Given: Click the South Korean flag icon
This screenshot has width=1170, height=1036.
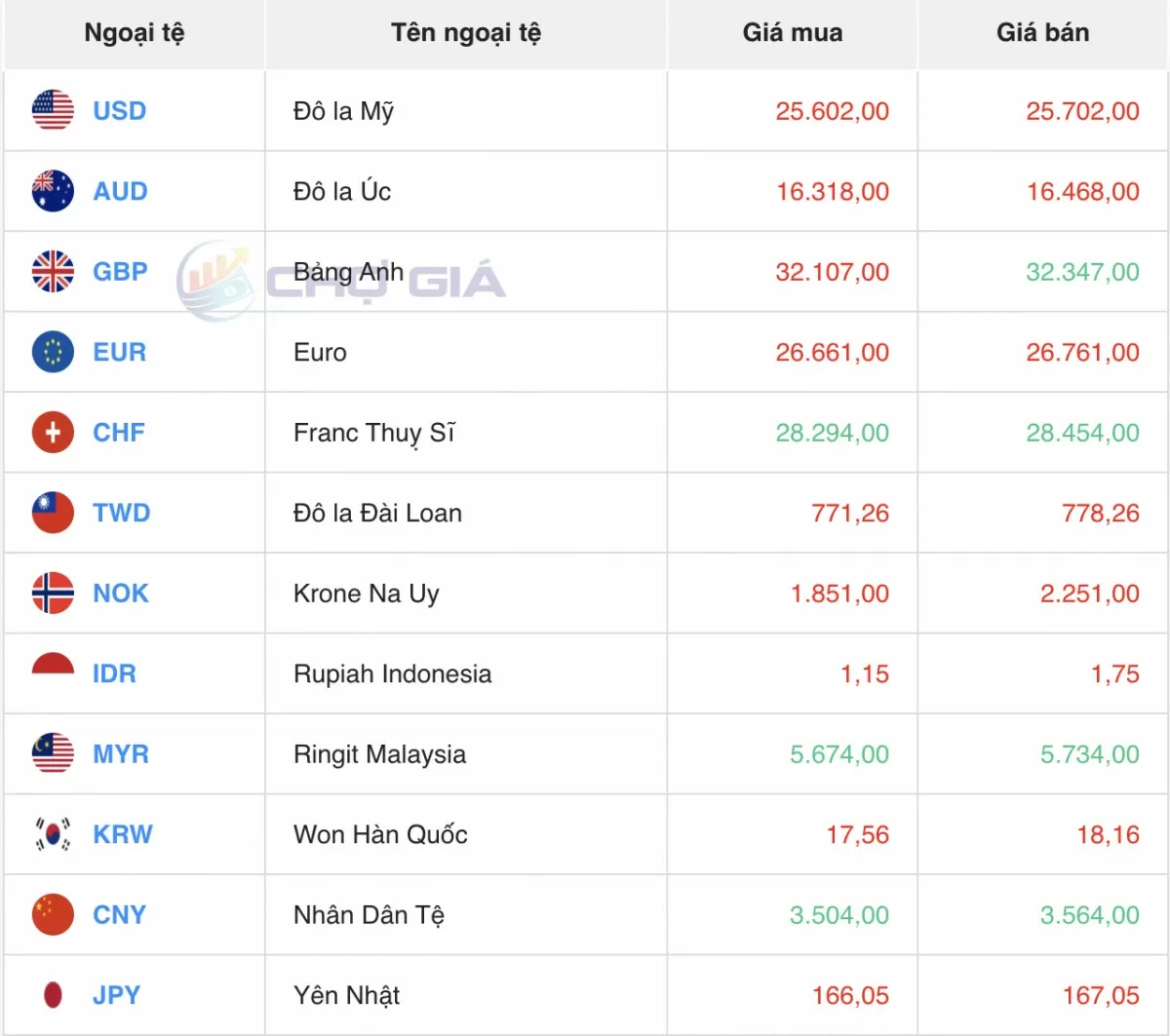Looking at the screenshot, I should [x=53, y=834].
